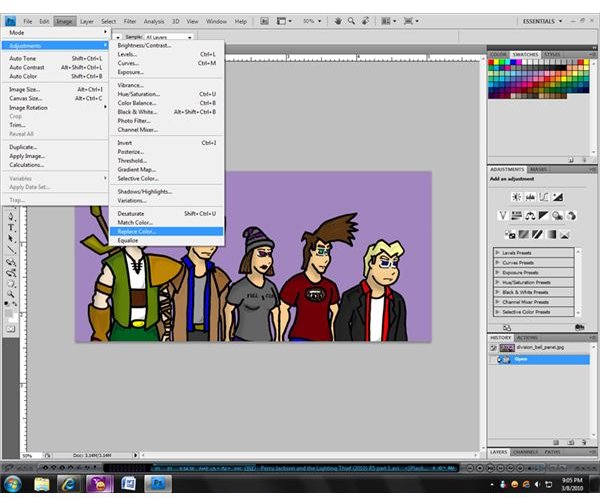The height and width of the screenshot is (498, 600).
Task: Open the Mode submenu in Image menu
Action: pos(55,33)
